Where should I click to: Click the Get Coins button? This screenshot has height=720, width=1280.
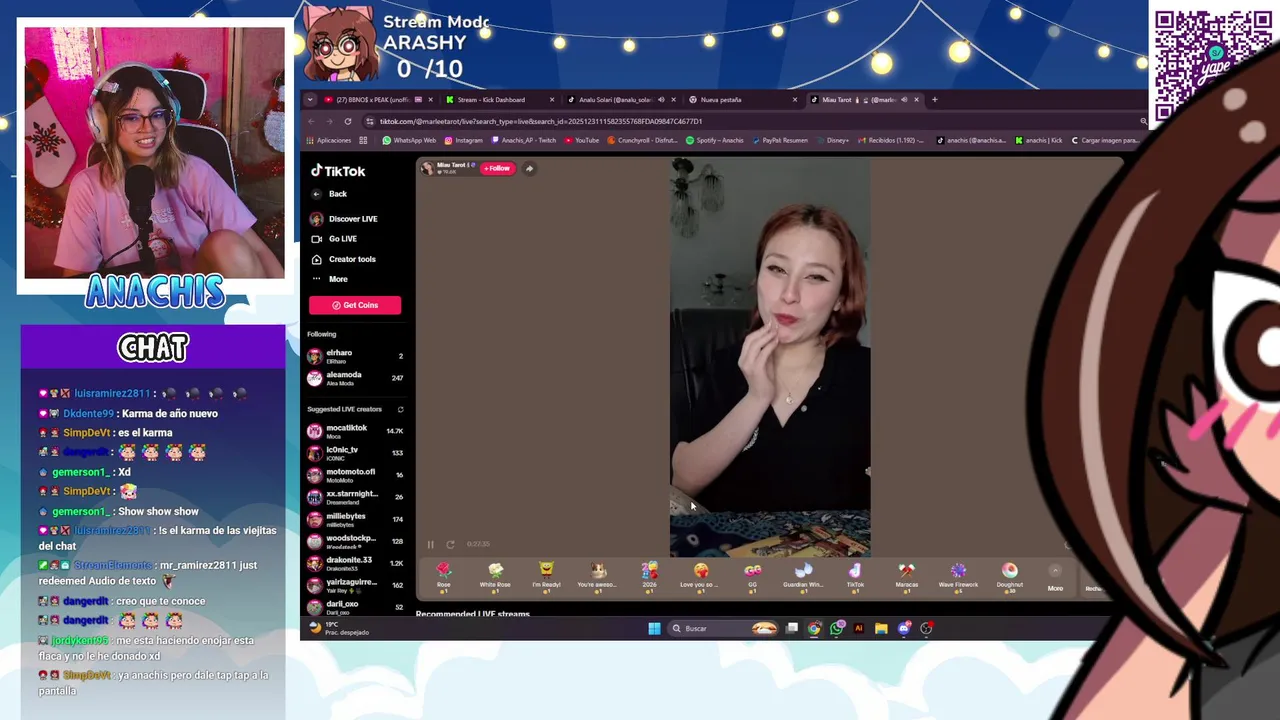click(355, 305)
